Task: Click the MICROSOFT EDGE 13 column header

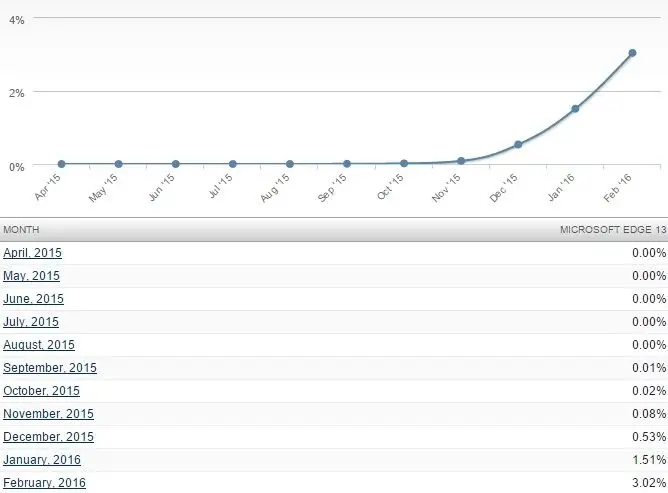Action: (x=613, y=230)
